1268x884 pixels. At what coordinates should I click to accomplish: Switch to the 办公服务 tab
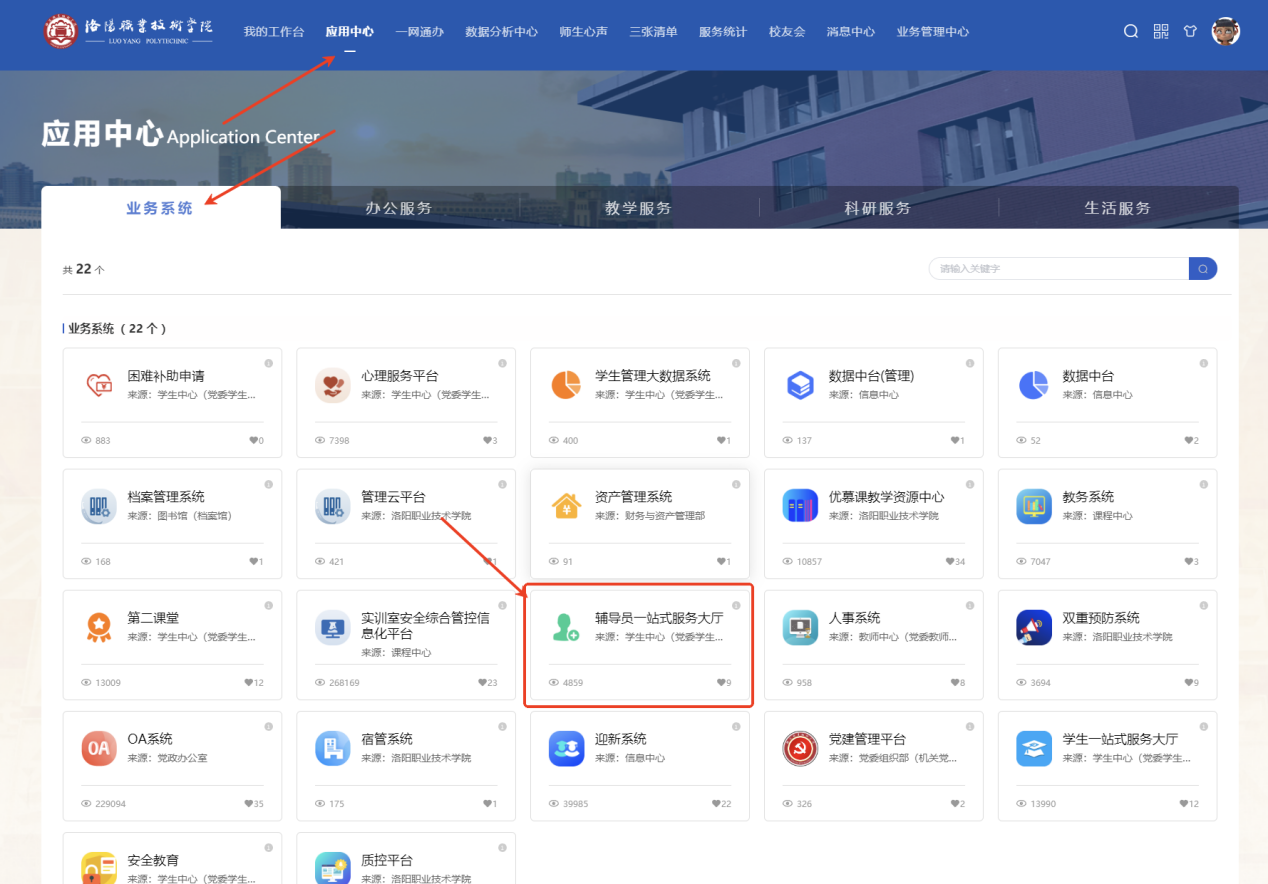pos(399,208)
